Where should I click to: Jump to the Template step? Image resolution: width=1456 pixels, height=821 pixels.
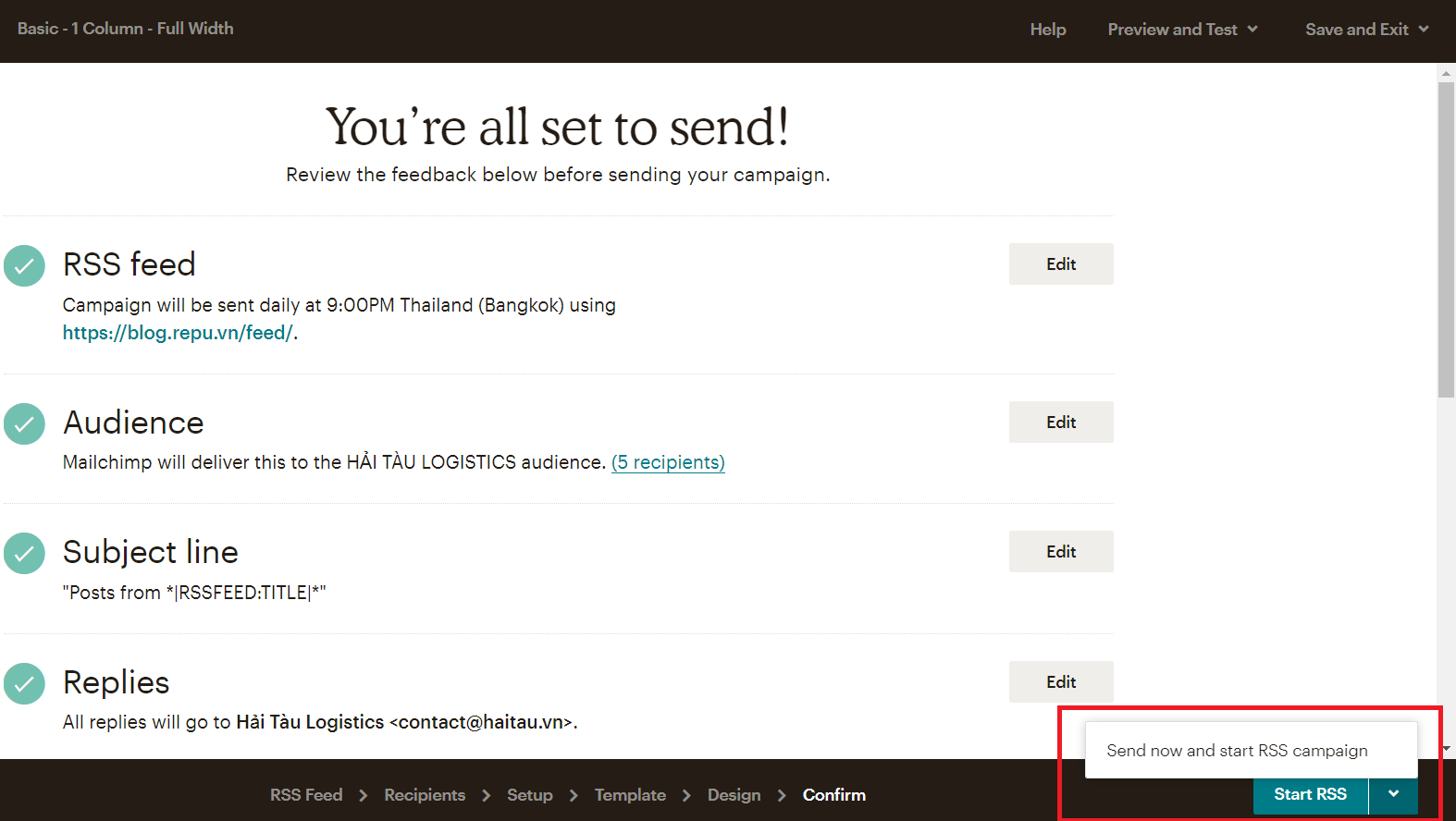pyautogui.click(x=630, y=795)
